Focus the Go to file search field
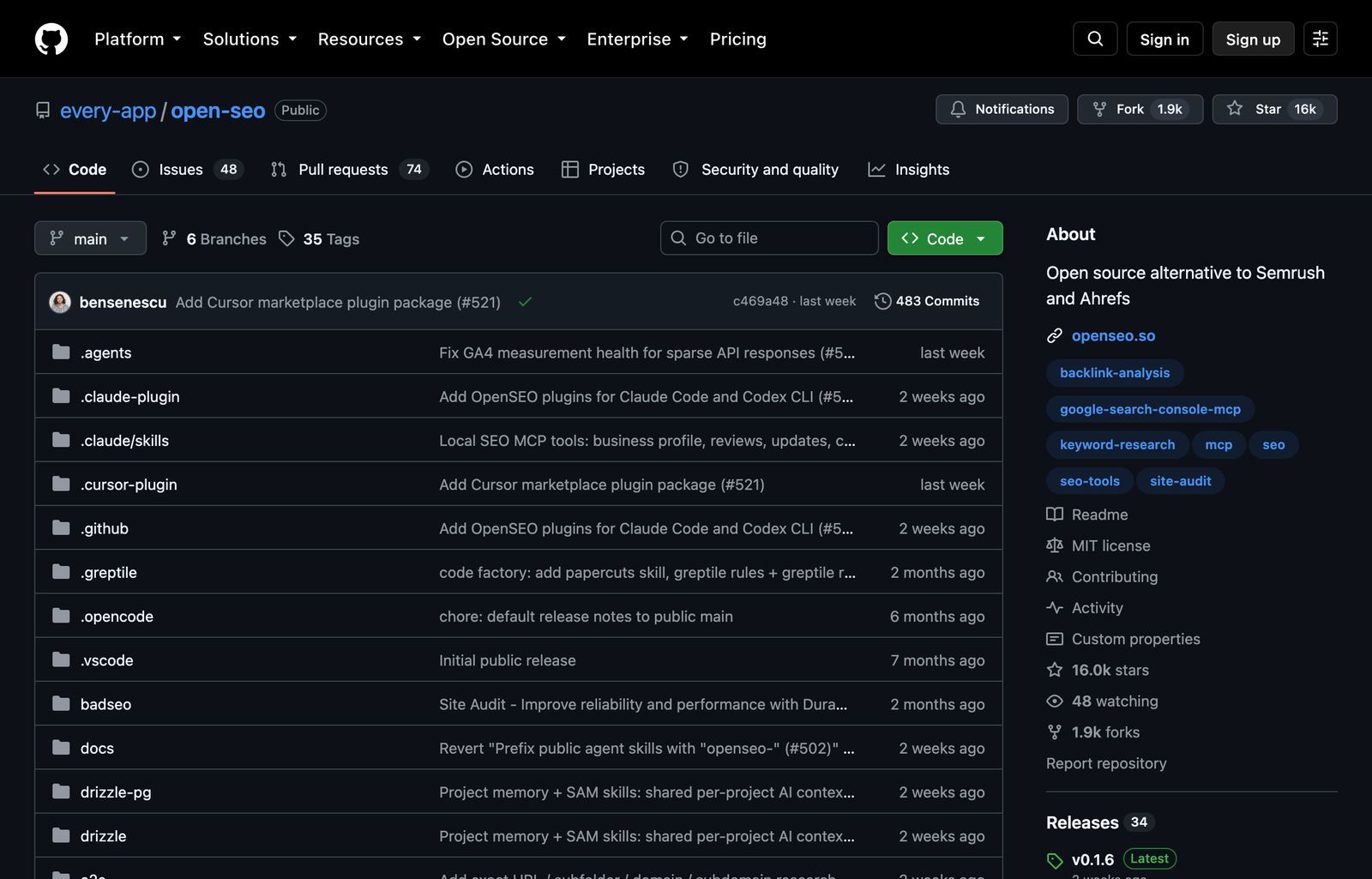This screenshot has height=879, width=1372. point(769,238)
